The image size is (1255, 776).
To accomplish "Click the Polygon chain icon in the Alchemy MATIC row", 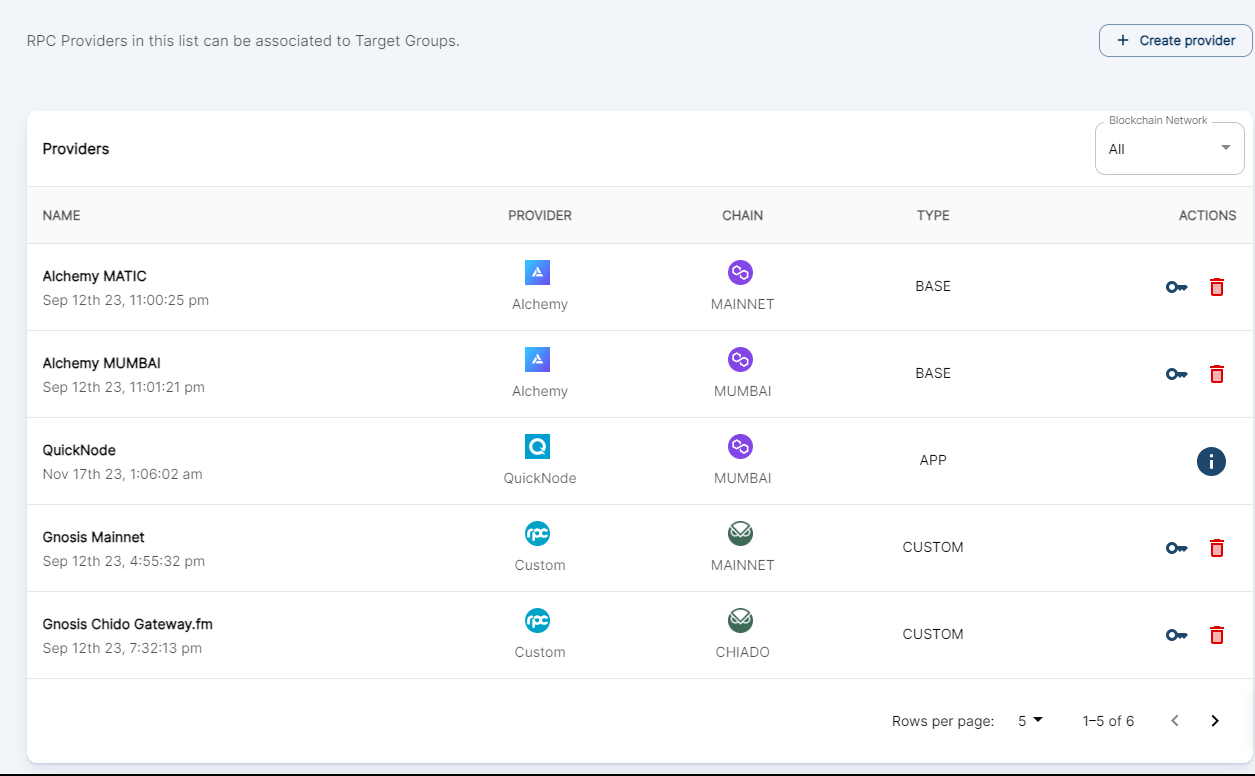I will pos(740,272).
